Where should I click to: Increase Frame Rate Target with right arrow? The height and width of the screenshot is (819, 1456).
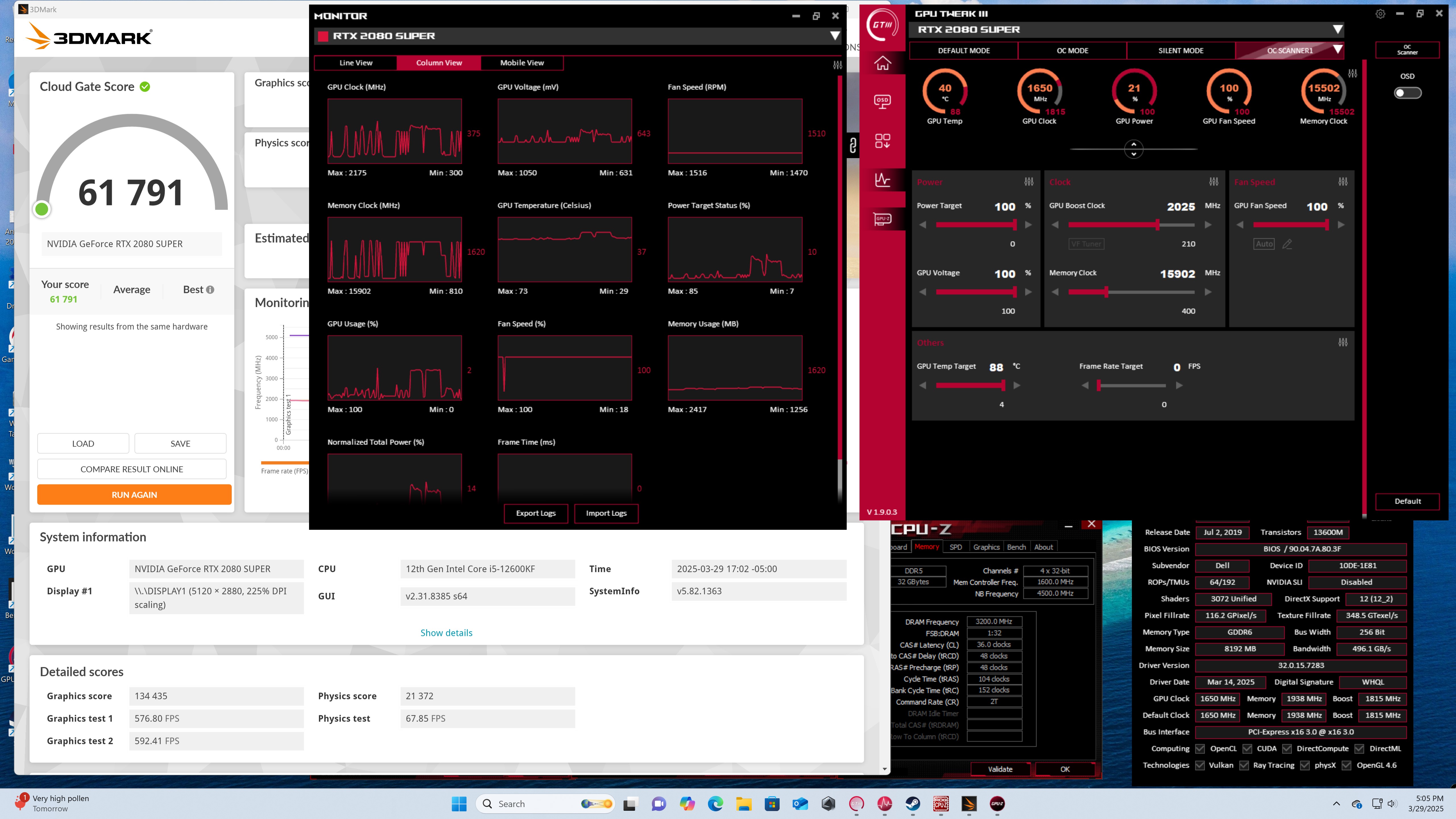pyautogui.click(x=1179, y=386)
